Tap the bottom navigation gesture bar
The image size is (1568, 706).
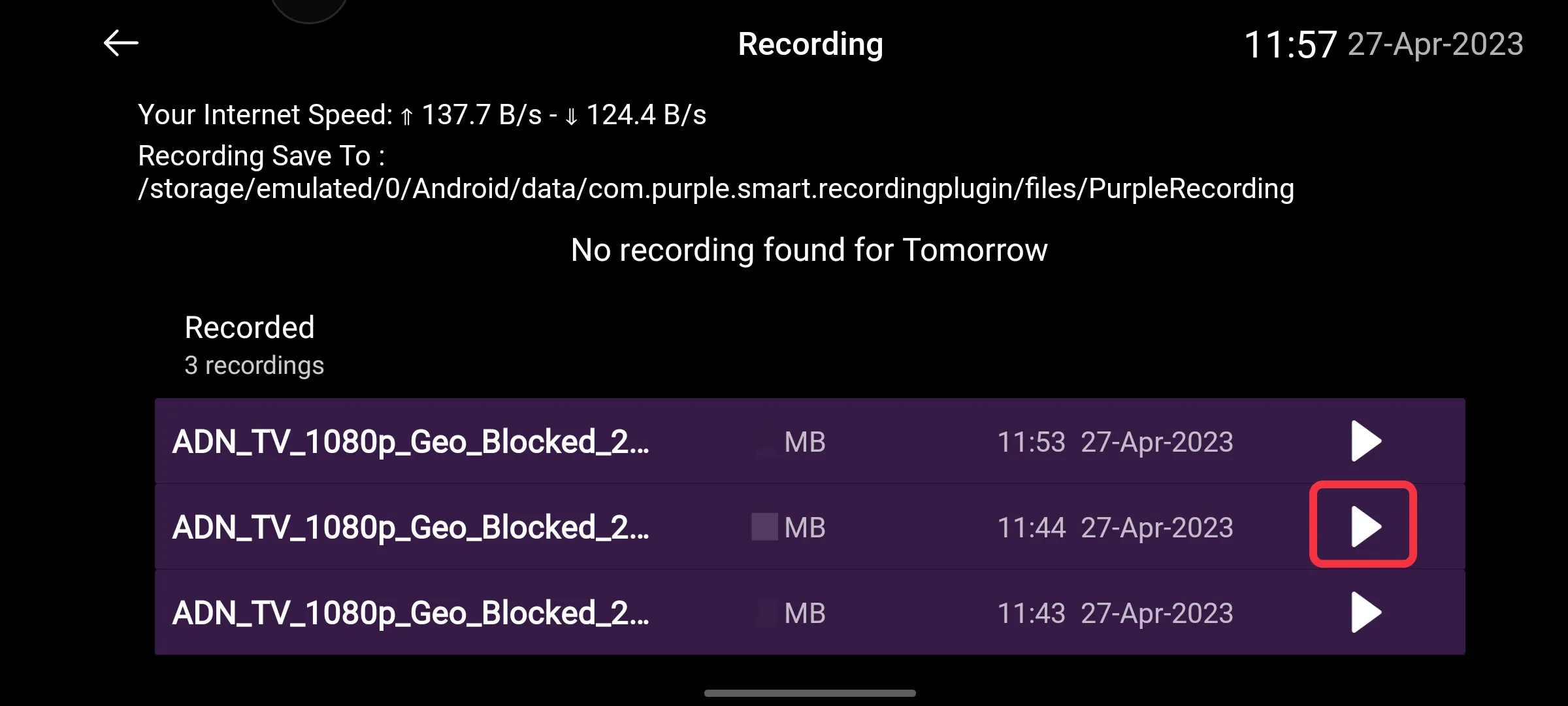[810, 693]
